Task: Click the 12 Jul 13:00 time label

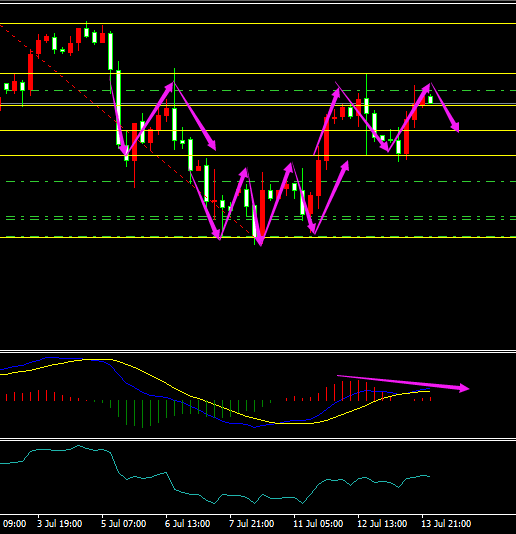Action: click(382, 523)
